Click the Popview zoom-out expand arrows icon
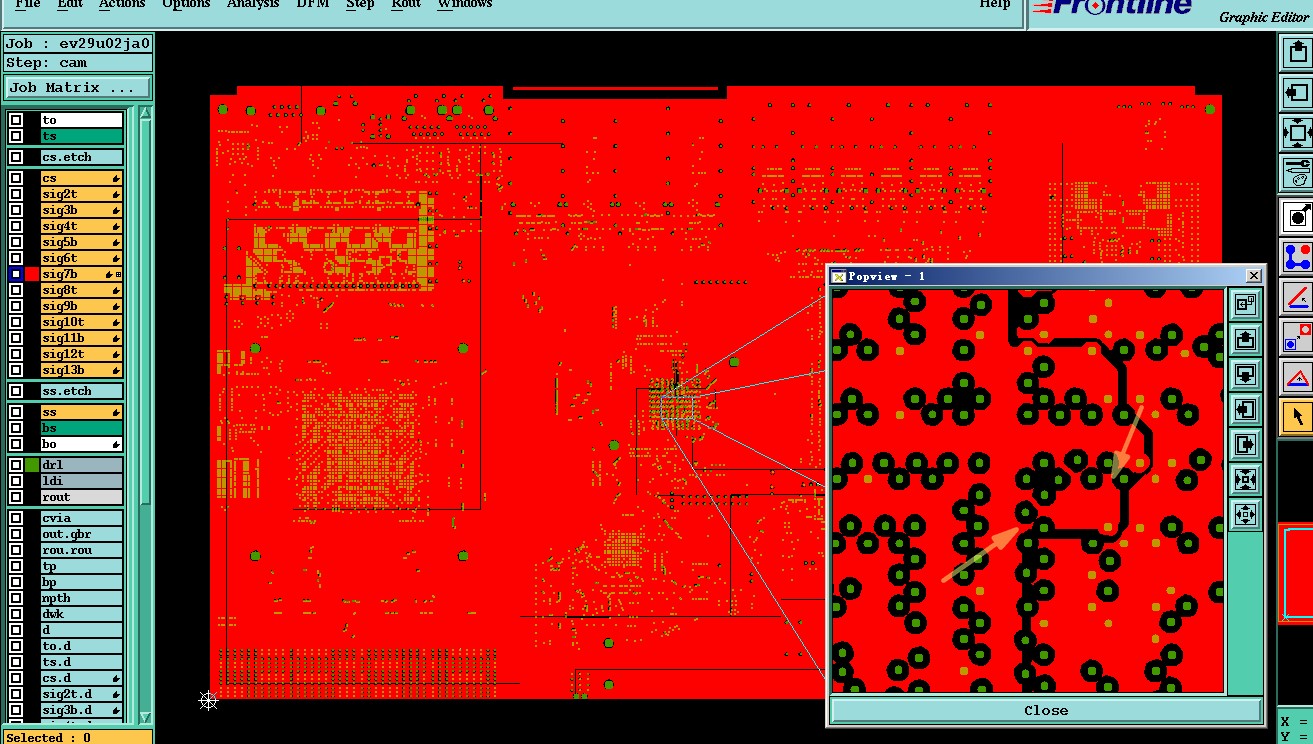Image resolution: width=1313 pixels, height=744 pixels. [1245, 479]
